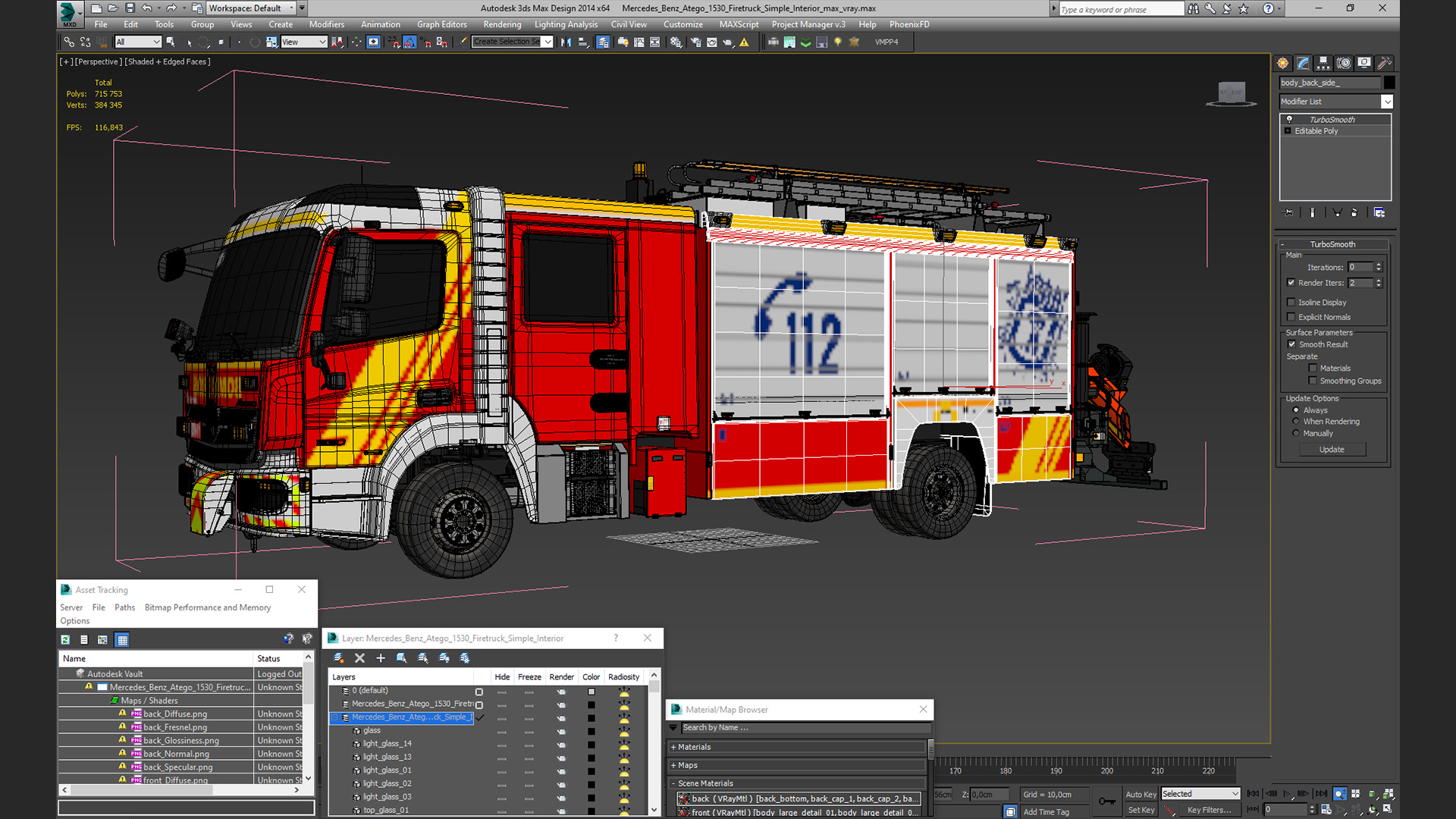Open the Material Editor toolbar icon
The width and height of the screenshot is (1456, 819).
676,42
